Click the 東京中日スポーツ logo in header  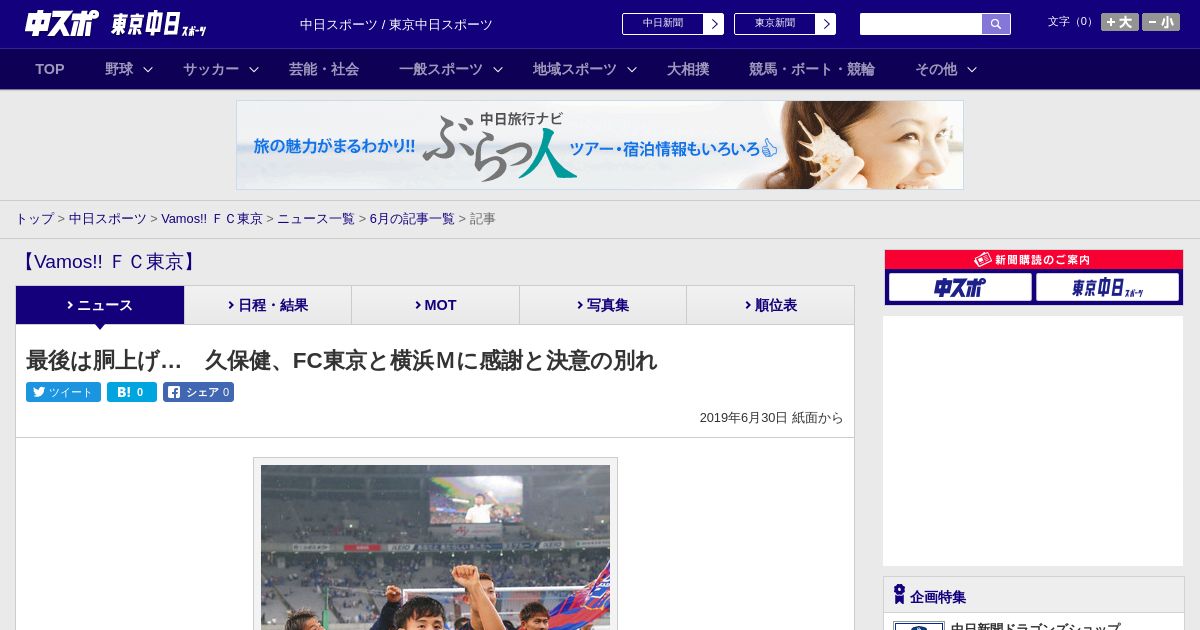point(158,24)
